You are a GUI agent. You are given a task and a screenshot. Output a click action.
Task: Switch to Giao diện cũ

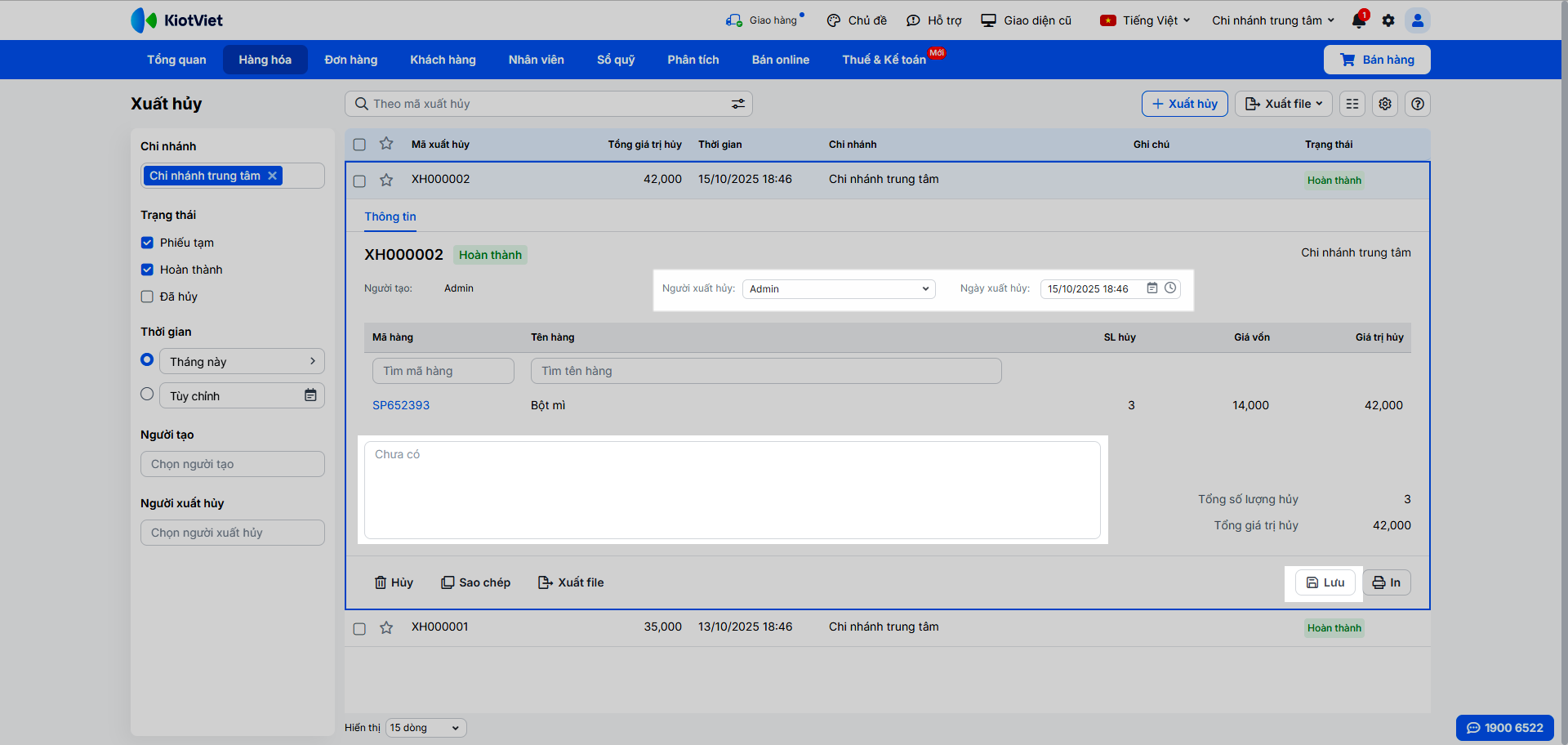coord(1027,20)
